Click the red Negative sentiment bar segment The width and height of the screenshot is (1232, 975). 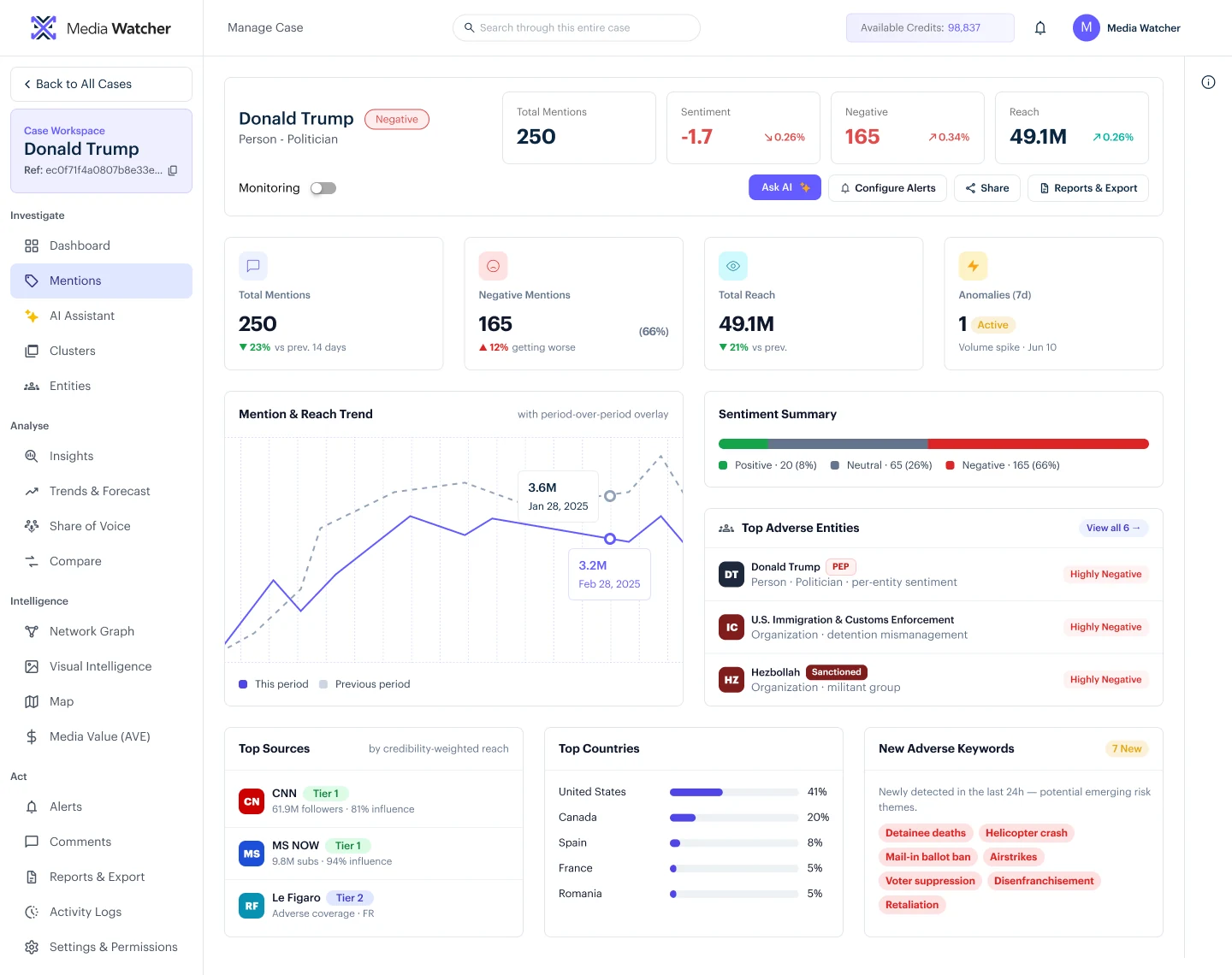click(x=1039, y=444)
